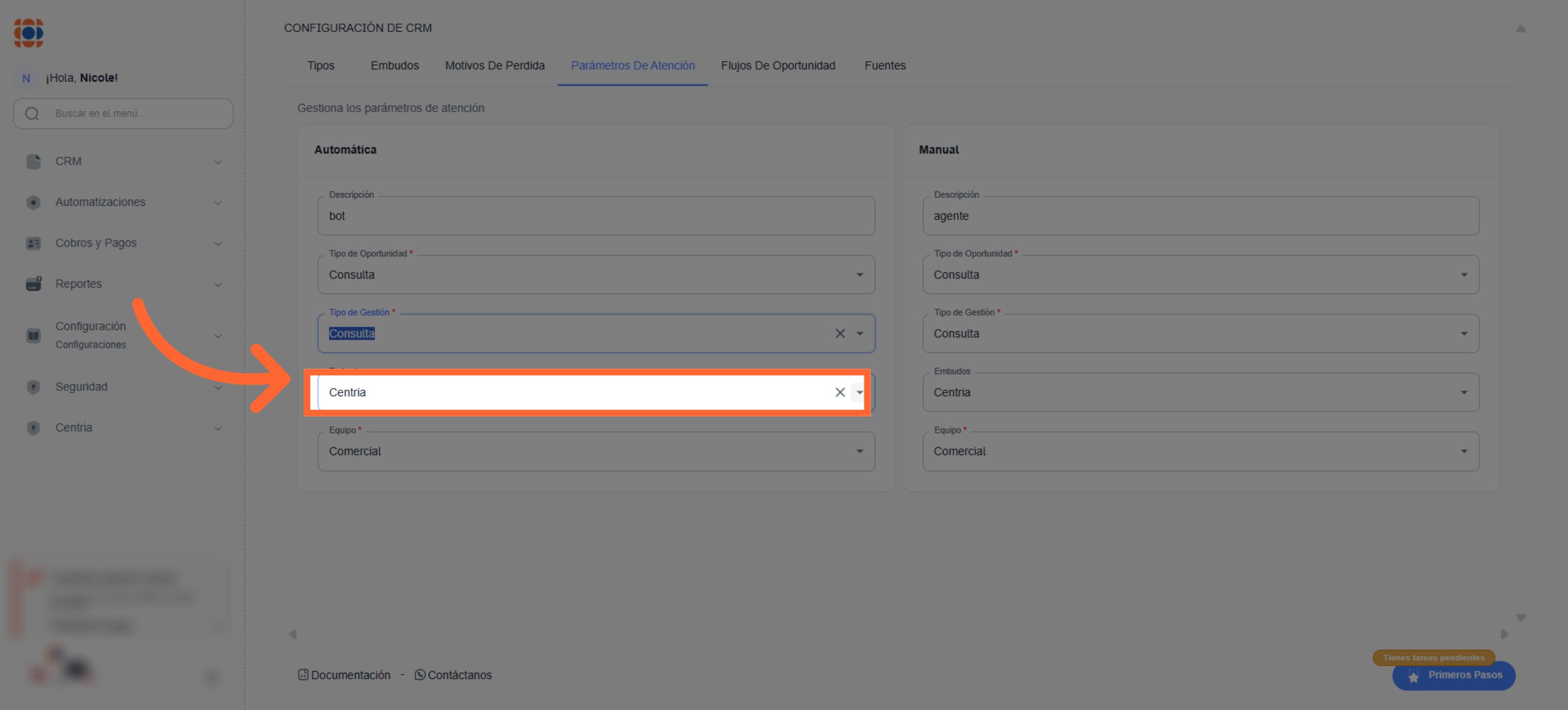The width and height of the screenshot is (1568, 710).
Task: Switch to Flujos De Oportunidad tab
Action: pos(777,65)
